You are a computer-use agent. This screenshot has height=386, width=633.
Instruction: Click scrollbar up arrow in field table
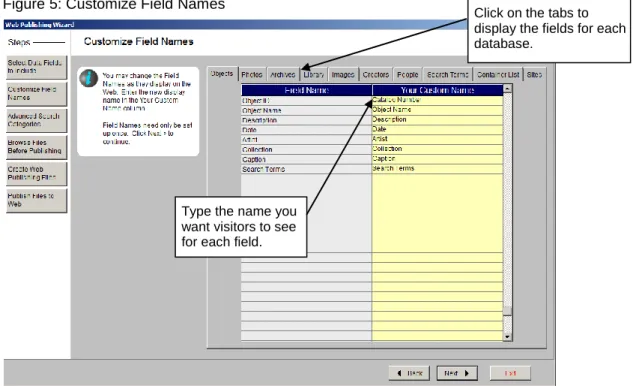[x=507, y=88]
